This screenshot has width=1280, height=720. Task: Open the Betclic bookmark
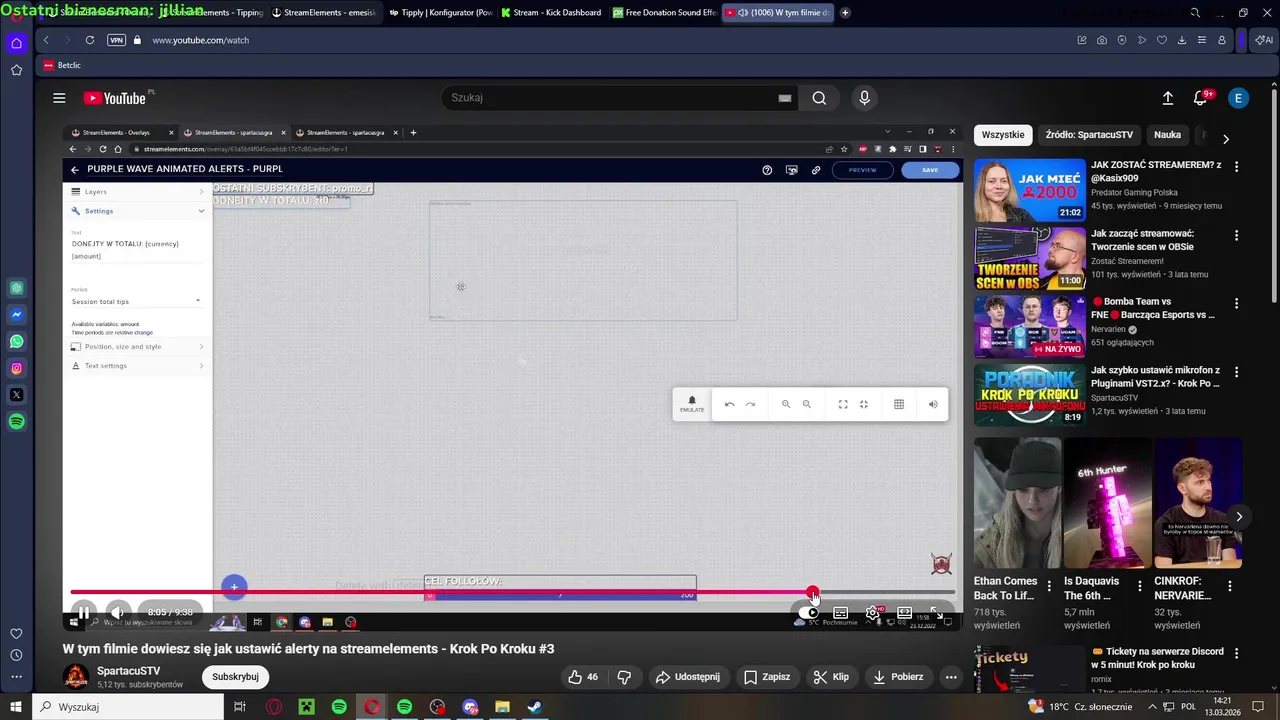(x=62, y=65)
